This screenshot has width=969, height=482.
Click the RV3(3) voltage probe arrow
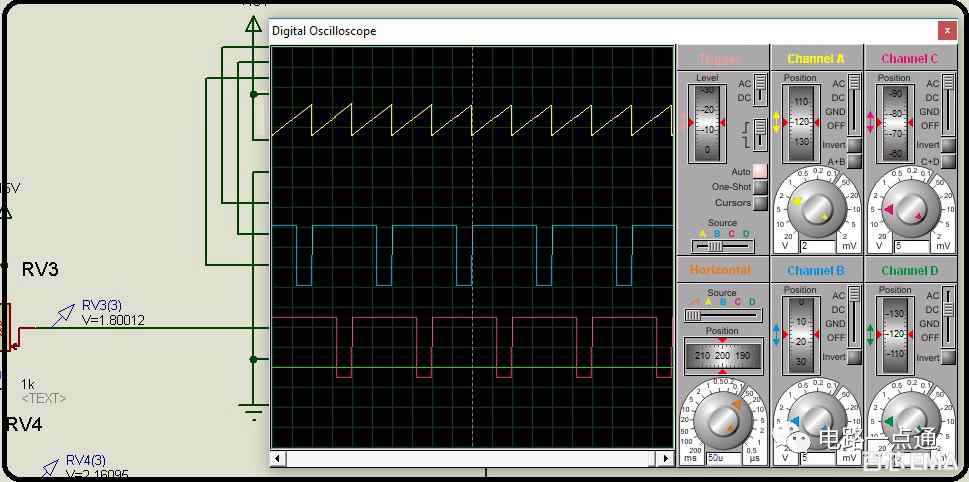(x=63, y=315)
